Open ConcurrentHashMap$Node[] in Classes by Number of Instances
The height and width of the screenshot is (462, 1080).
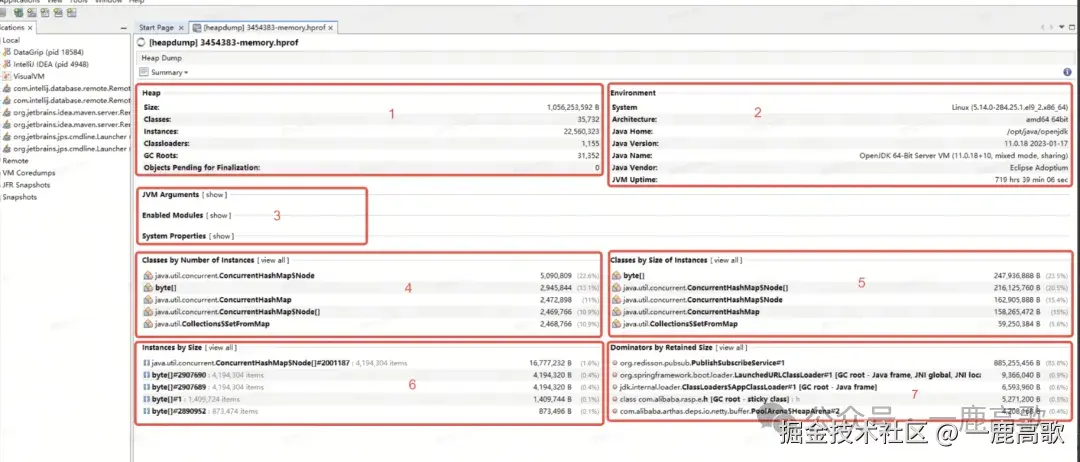(x=238, y=312)
